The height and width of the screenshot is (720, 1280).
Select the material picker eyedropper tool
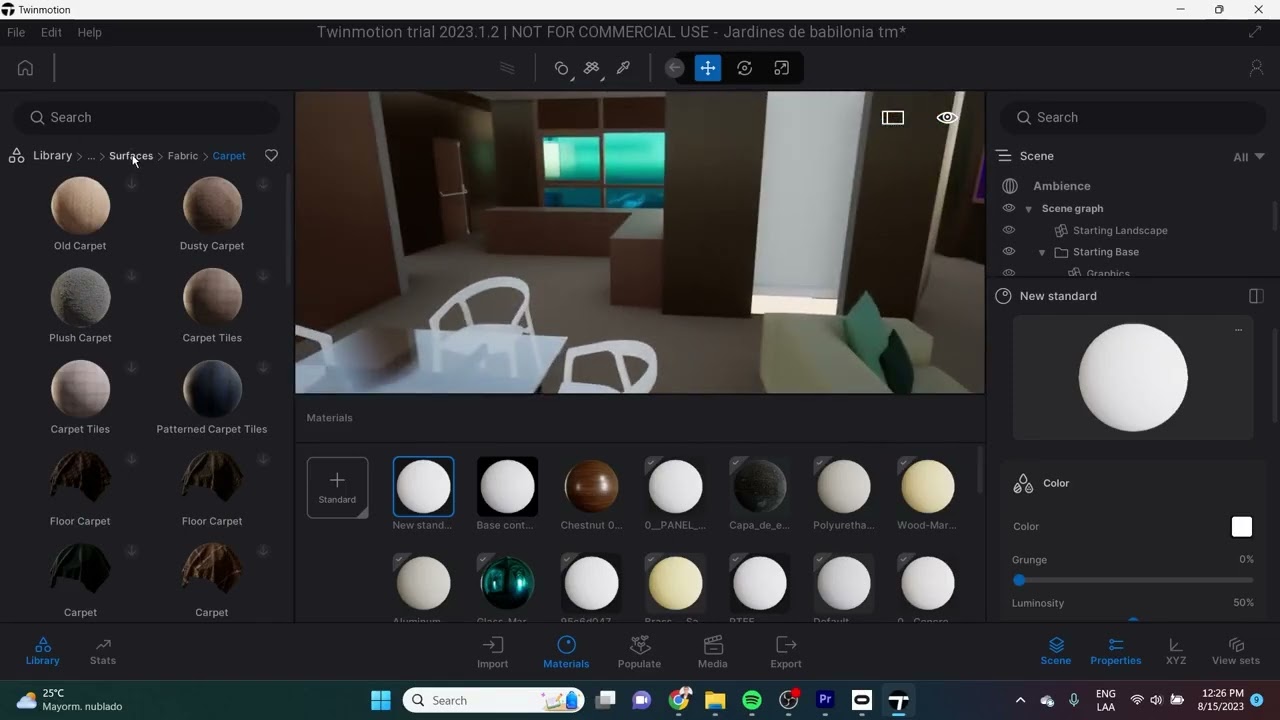623,68
